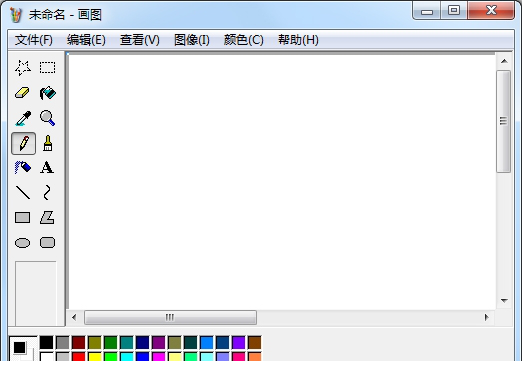Minimize the Paint window
522x375 pixels.
427,11
